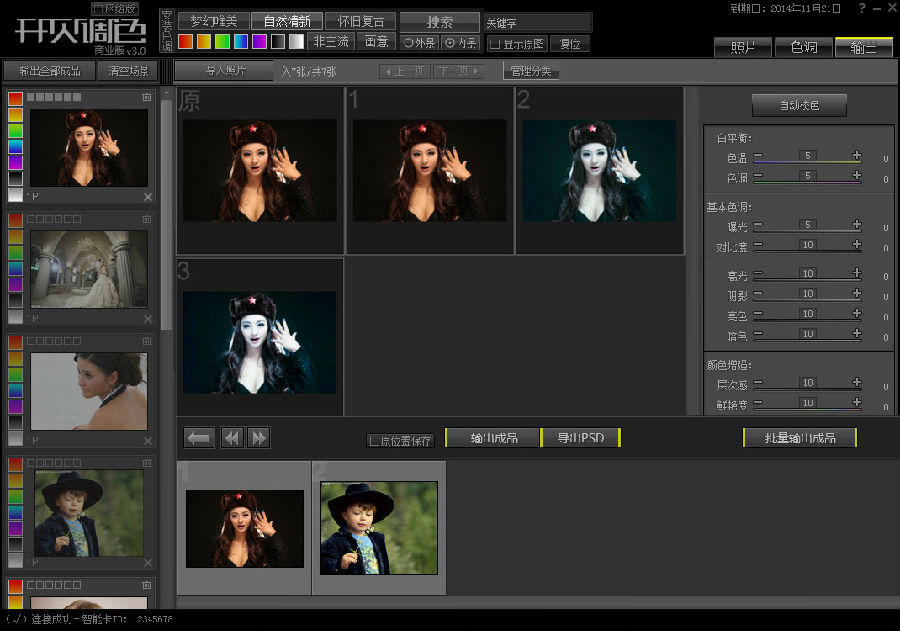The image size is (900, 631).
Task: Click the fast-forward double-arrow icon
Action: point(259,437)
